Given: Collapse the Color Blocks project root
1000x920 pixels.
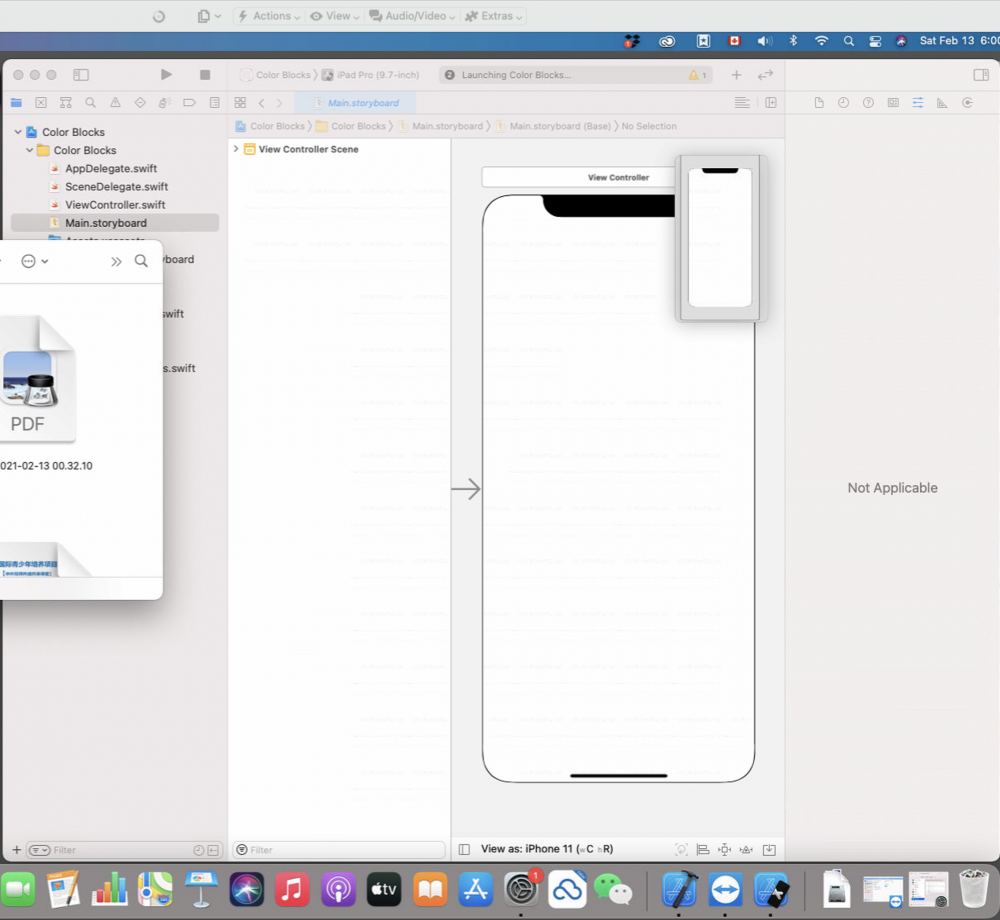Looking at the screenshot, I should tap(17, 132).
